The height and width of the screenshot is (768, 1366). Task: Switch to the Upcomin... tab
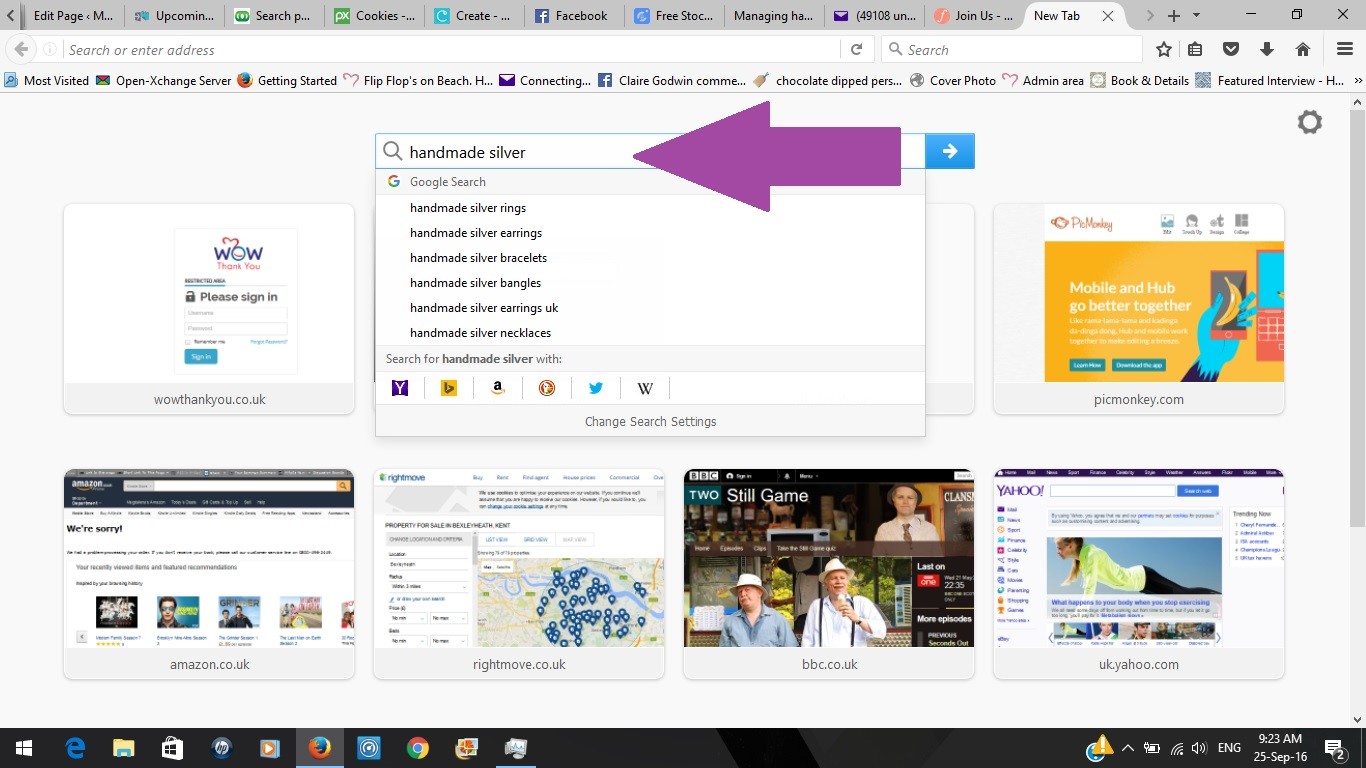pos(174,16)
